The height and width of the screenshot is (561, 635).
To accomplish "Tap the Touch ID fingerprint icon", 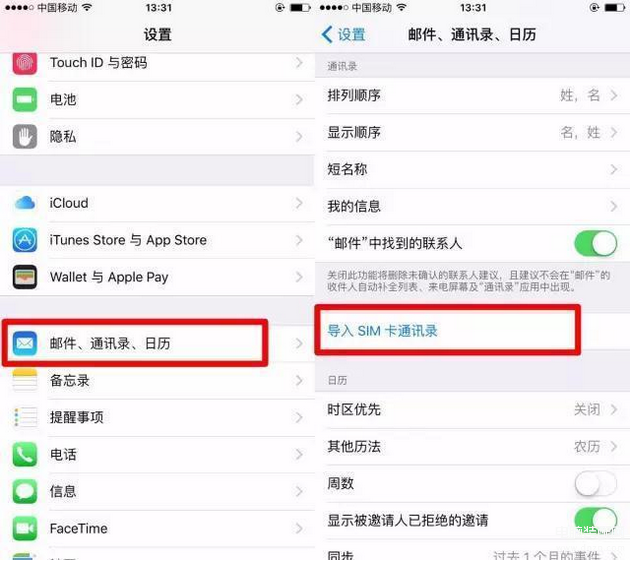I will click(x=25, y=63).
